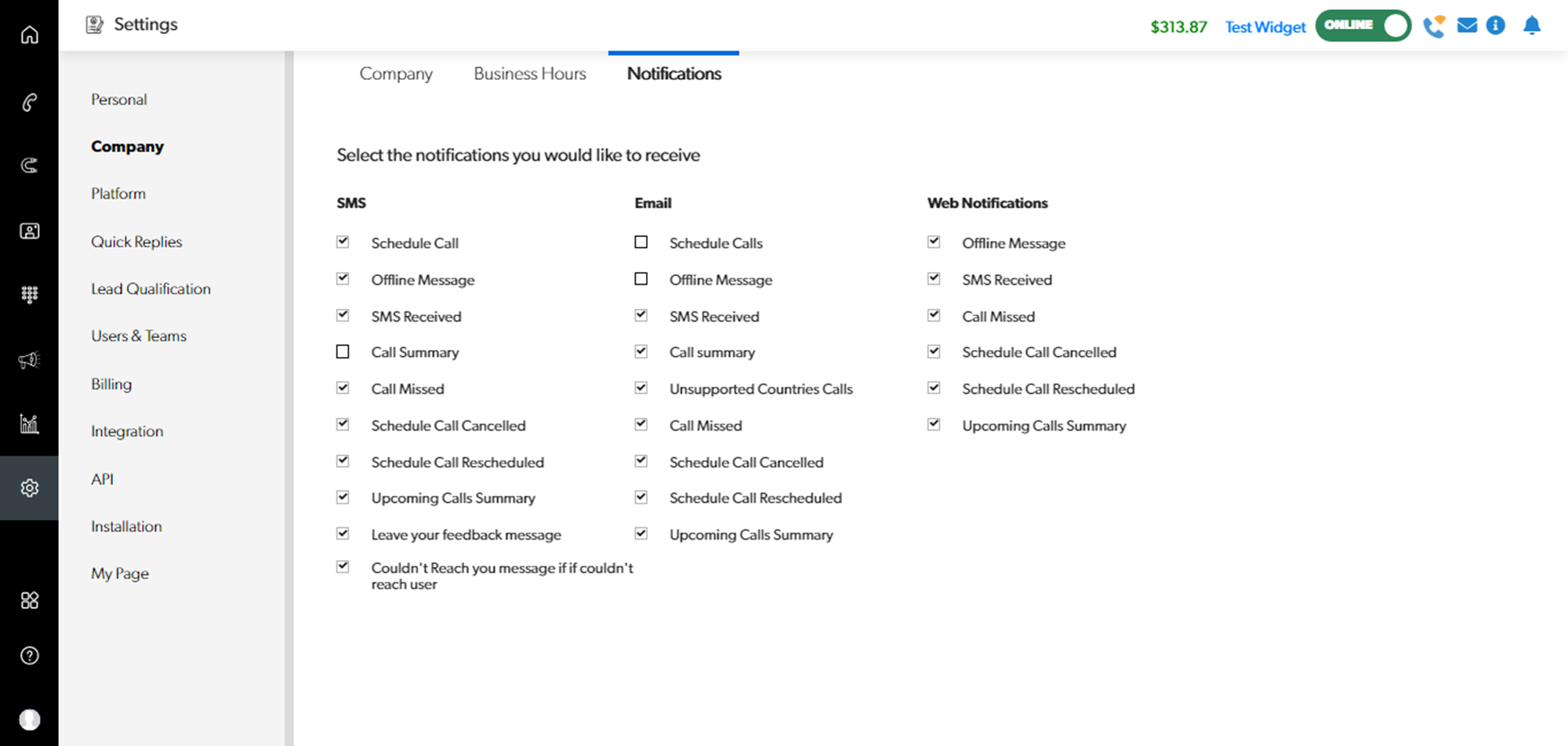Enable SMS Call Summary checkbox

[343, 352]
